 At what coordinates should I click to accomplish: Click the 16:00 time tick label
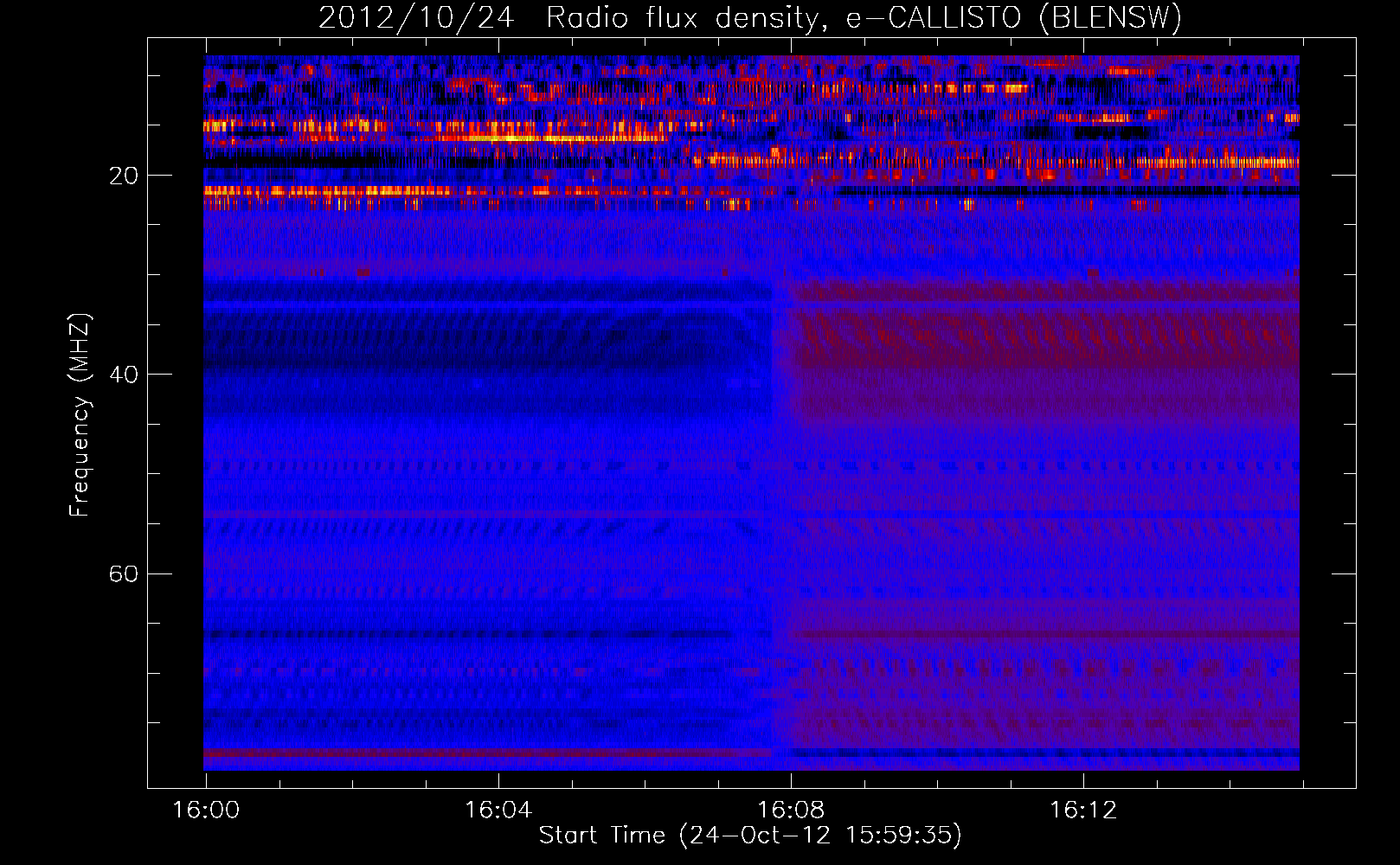[x=206, y=811]
